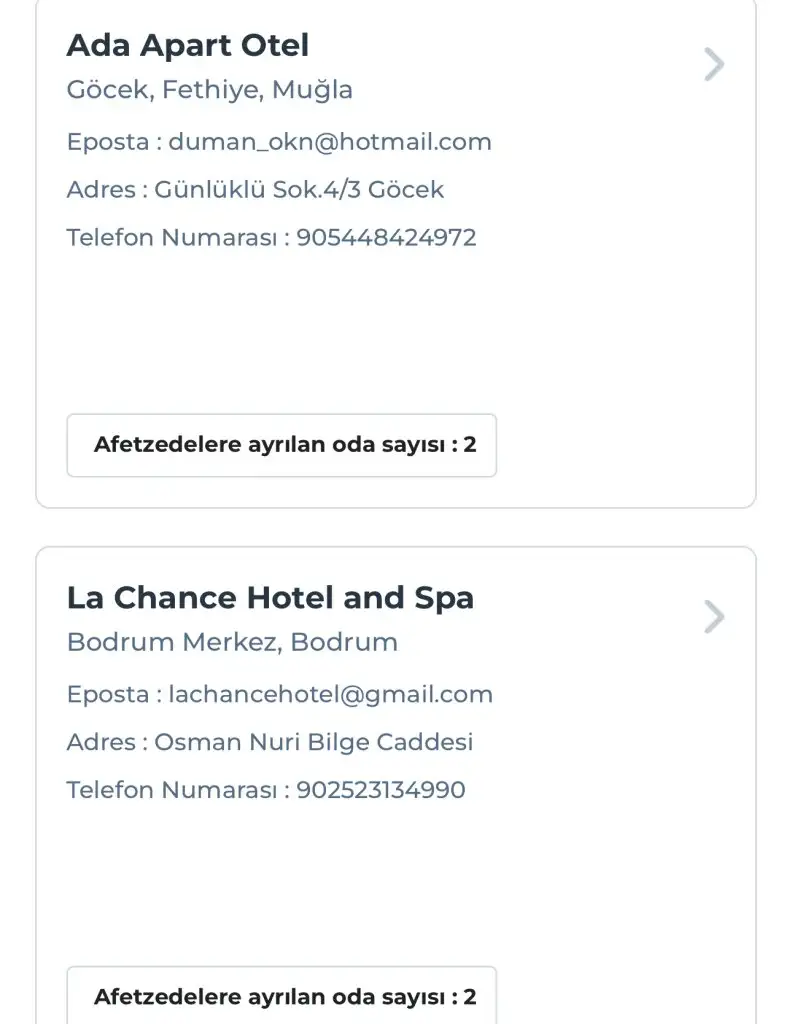792x1024 pixels.
Task: Click the Ada Apart Otel title
Action: [188, 46]
